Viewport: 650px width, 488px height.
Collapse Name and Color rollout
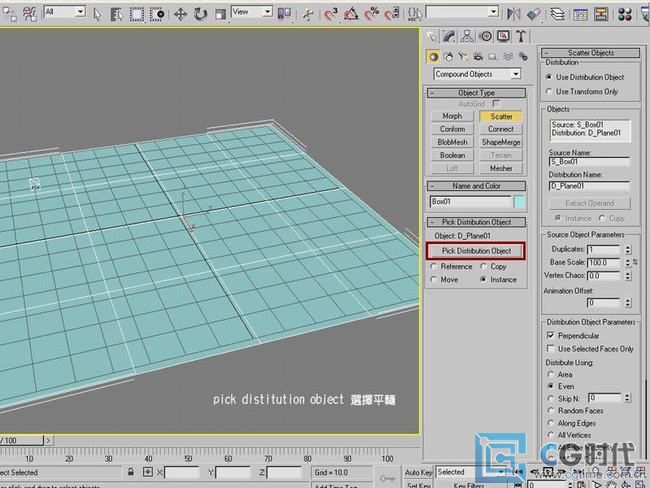click(477, 186)
